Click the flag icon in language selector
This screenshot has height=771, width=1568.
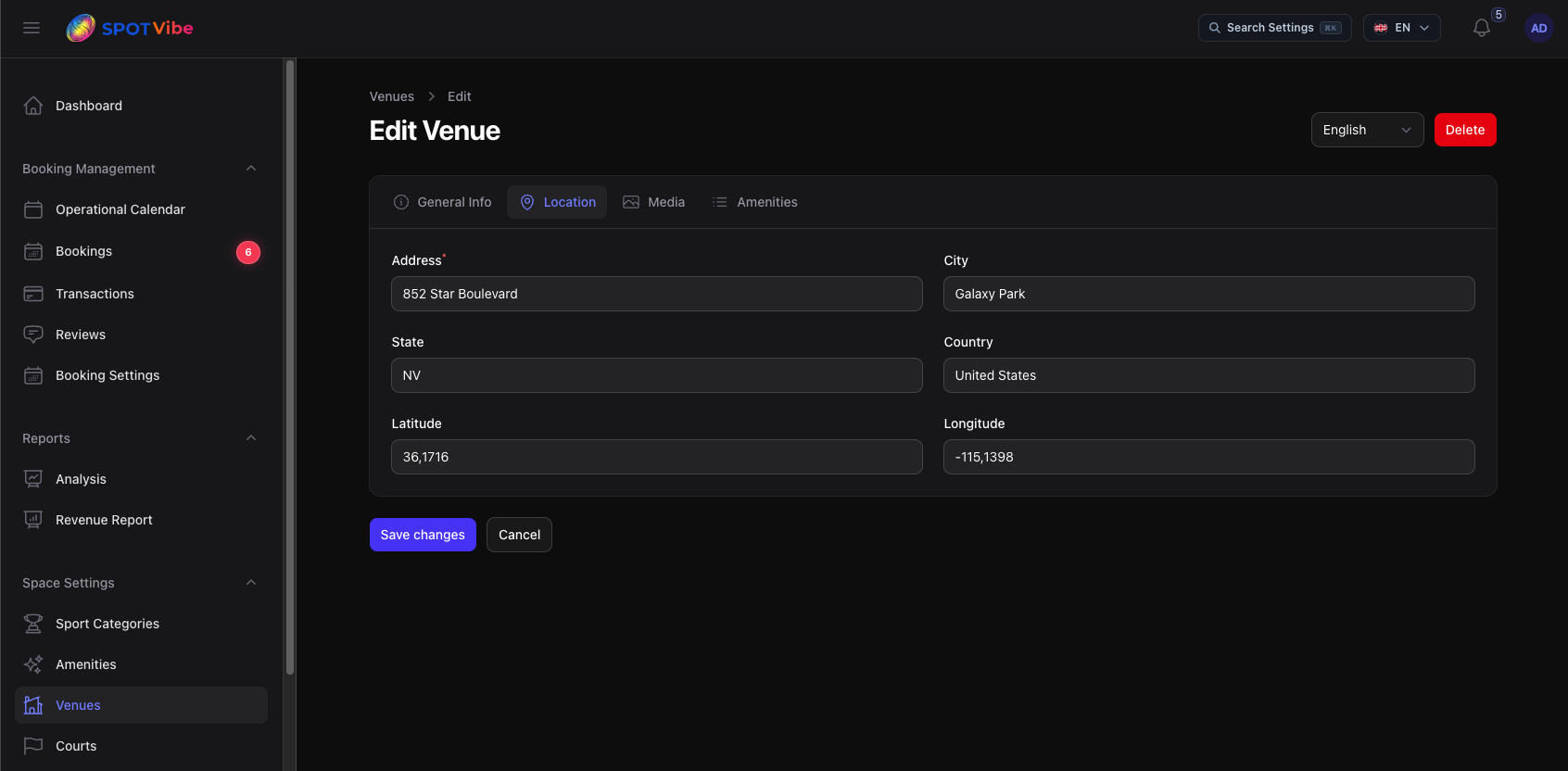pyautogui.click(x=1381, y=28)
